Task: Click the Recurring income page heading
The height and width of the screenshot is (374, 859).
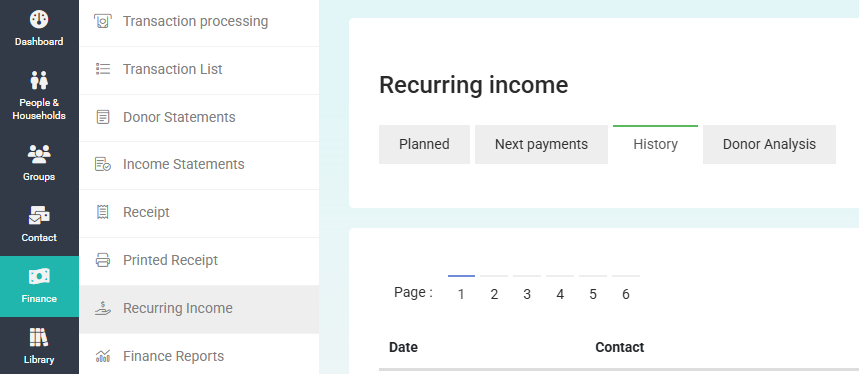Action: pyautogui.click(x=473, y=85)
